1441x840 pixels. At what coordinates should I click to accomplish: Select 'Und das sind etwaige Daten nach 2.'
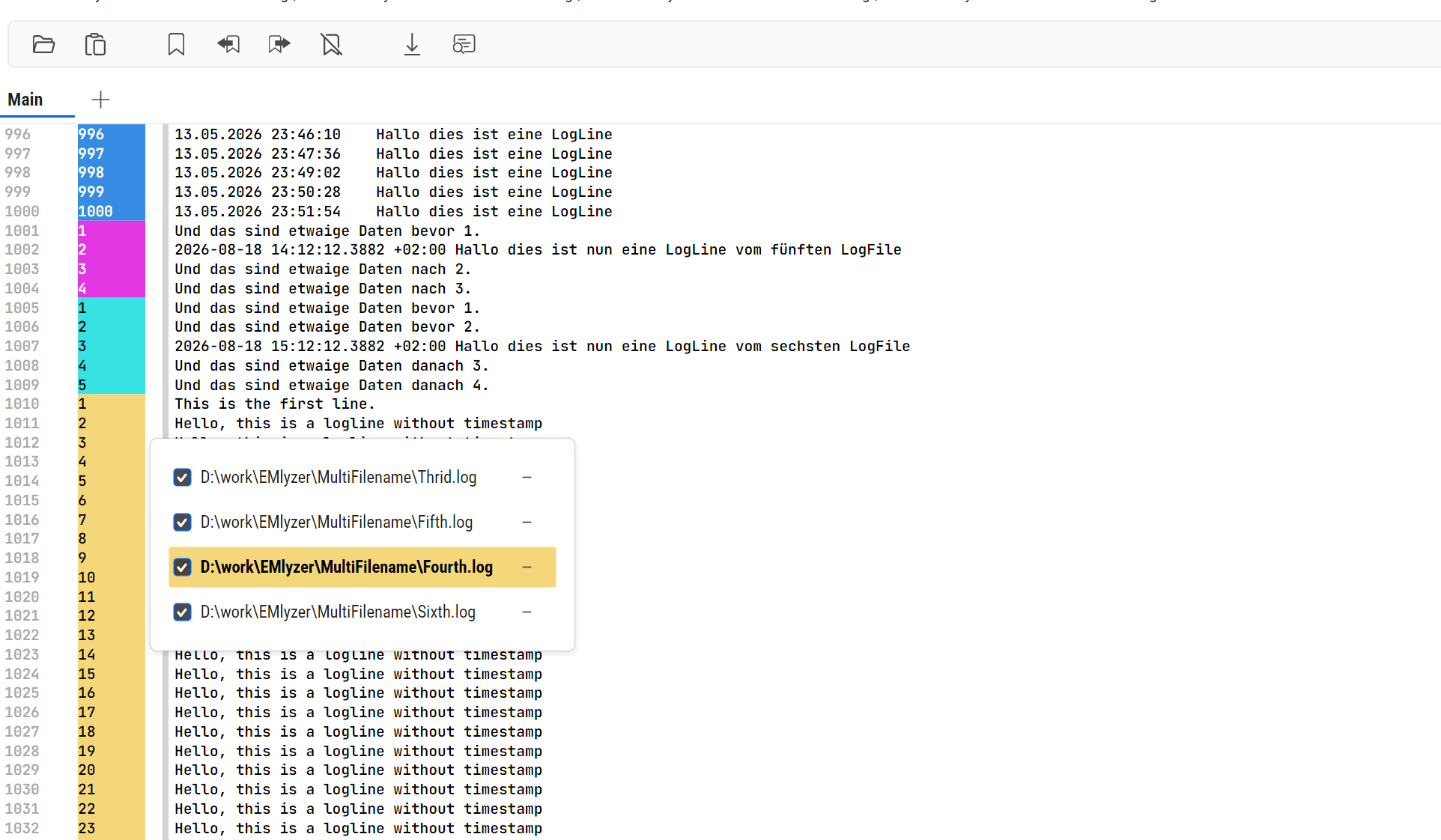click(x=323, y=269)
